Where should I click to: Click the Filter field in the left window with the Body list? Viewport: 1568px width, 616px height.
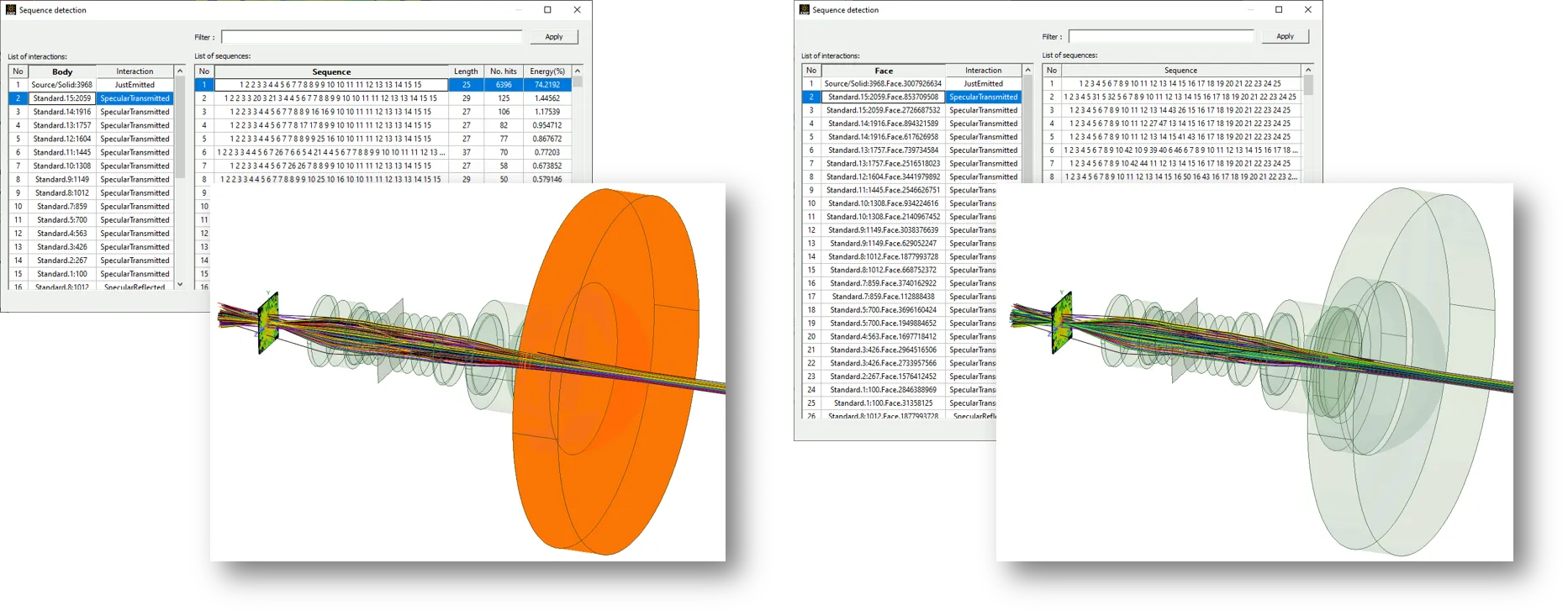click(x=371, y=37)
